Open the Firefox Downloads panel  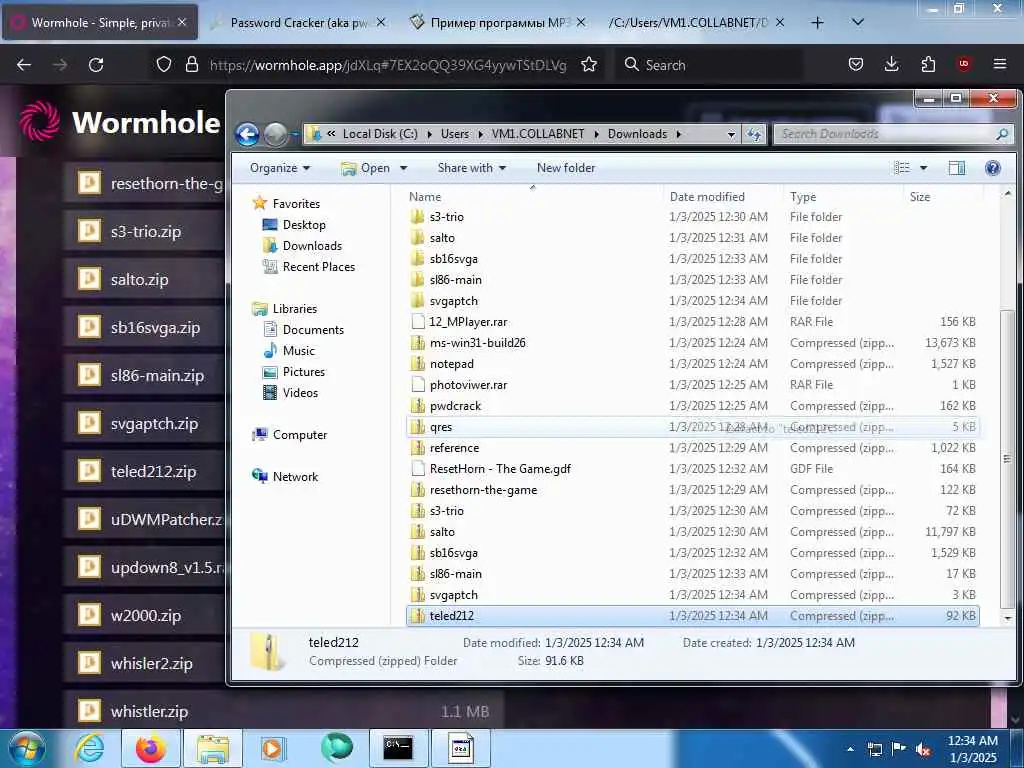[x=891, y=64]
